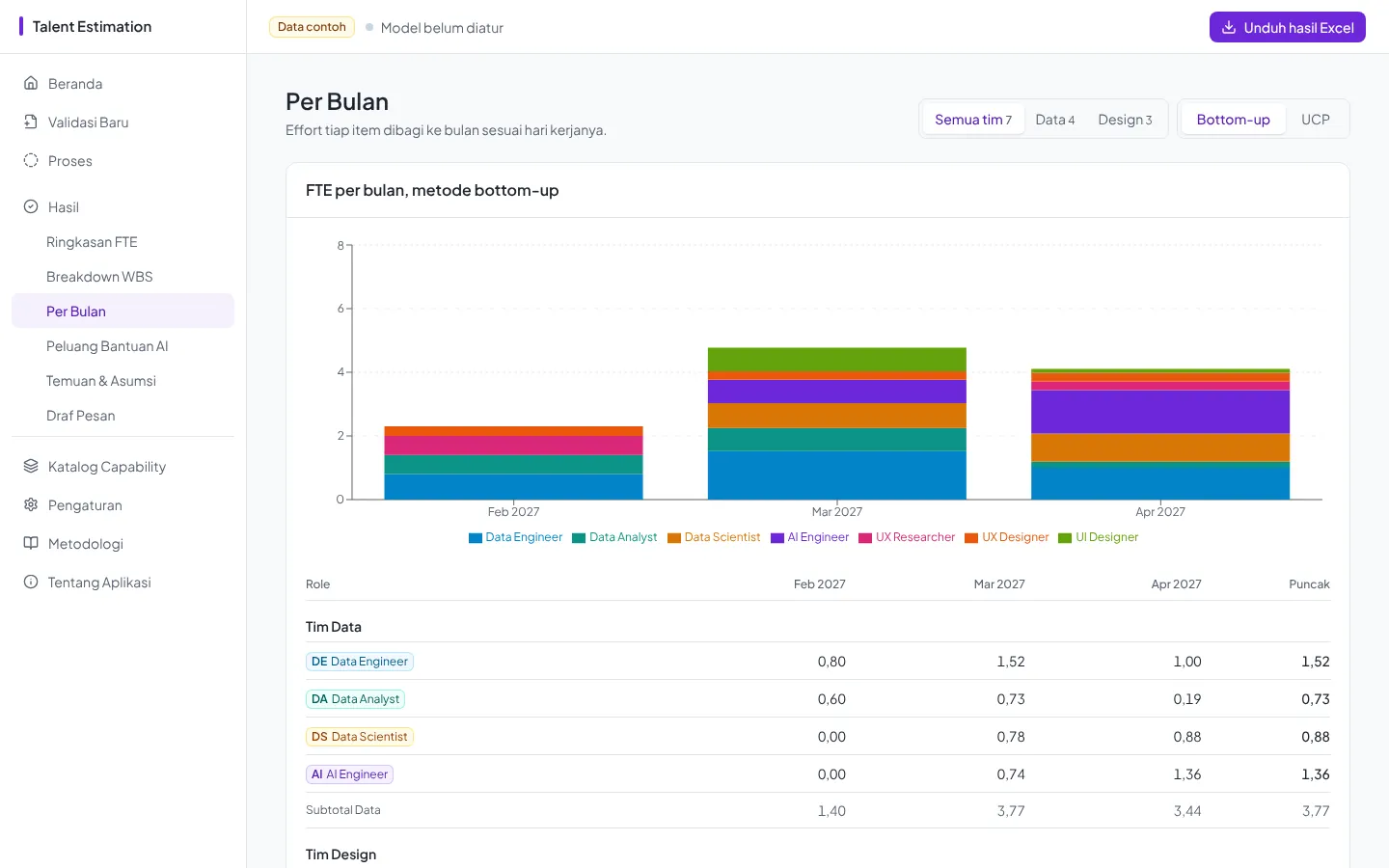
Task: Open Ringkasan FTE page
Action: [x=123, y=241]
